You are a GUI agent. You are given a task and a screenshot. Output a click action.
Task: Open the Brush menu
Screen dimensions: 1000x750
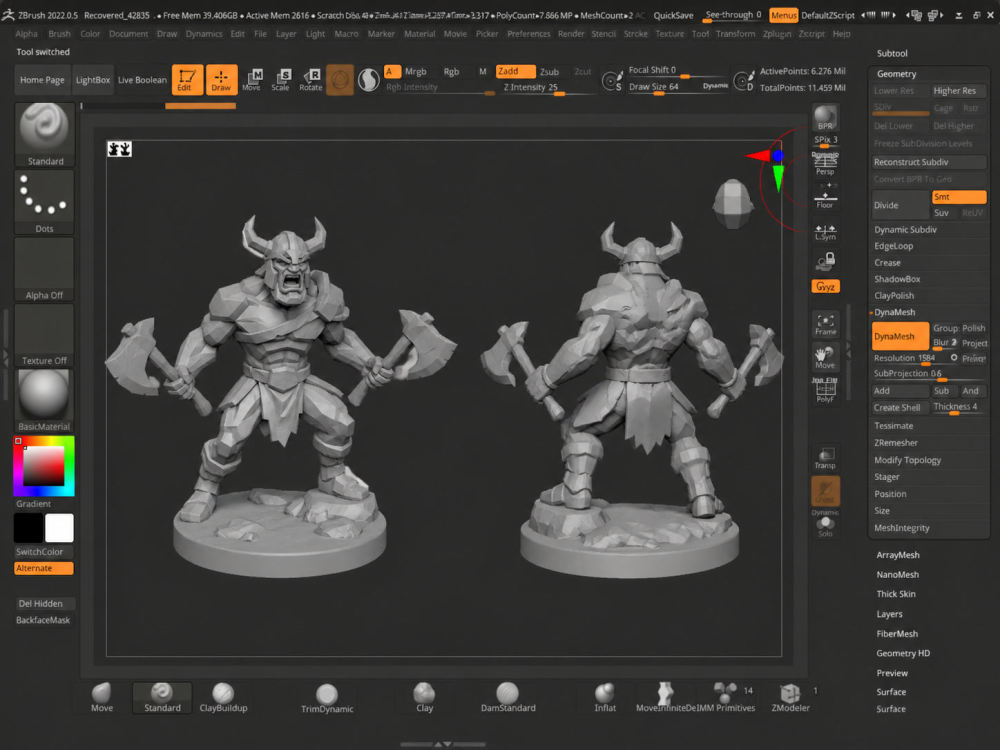click(x=59, y=34)
